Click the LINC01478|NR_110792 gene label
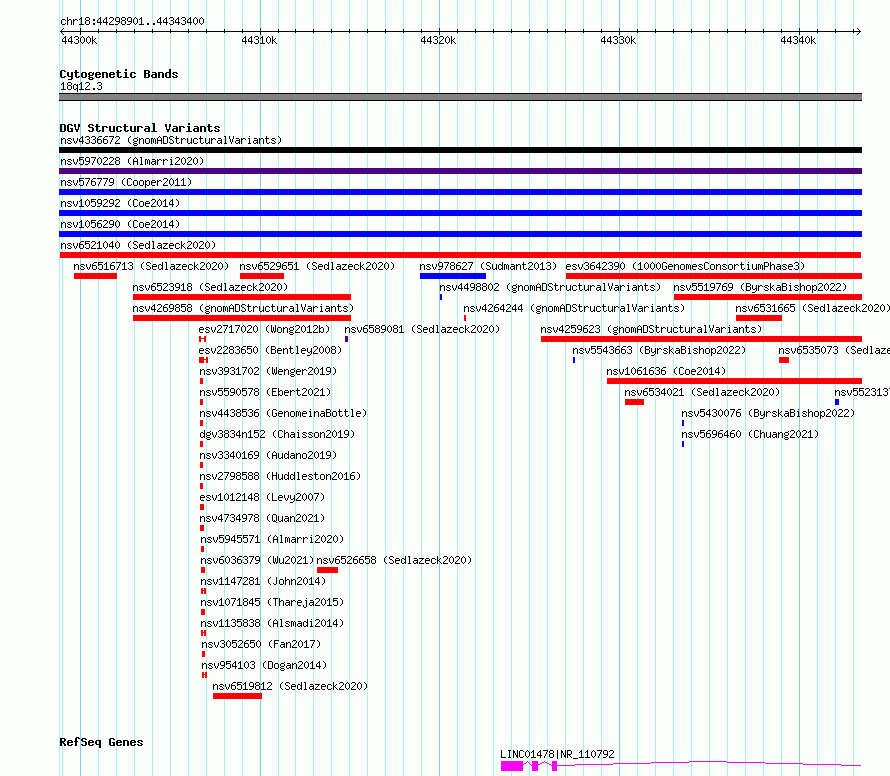 (x=557, y=754)
